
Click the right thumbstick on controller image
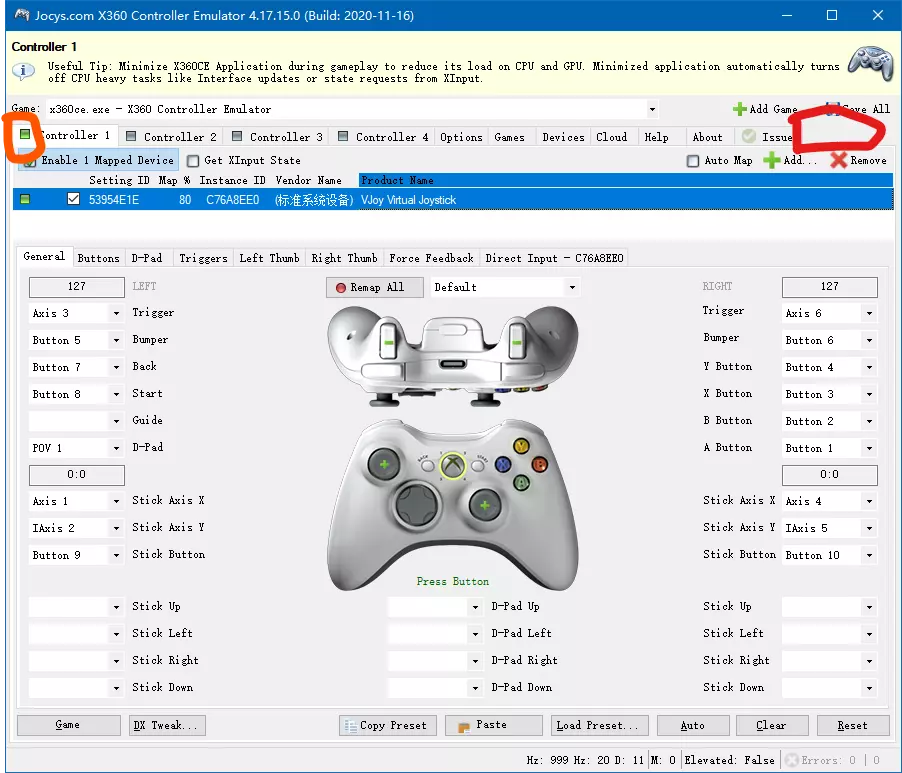pos(485,506)
